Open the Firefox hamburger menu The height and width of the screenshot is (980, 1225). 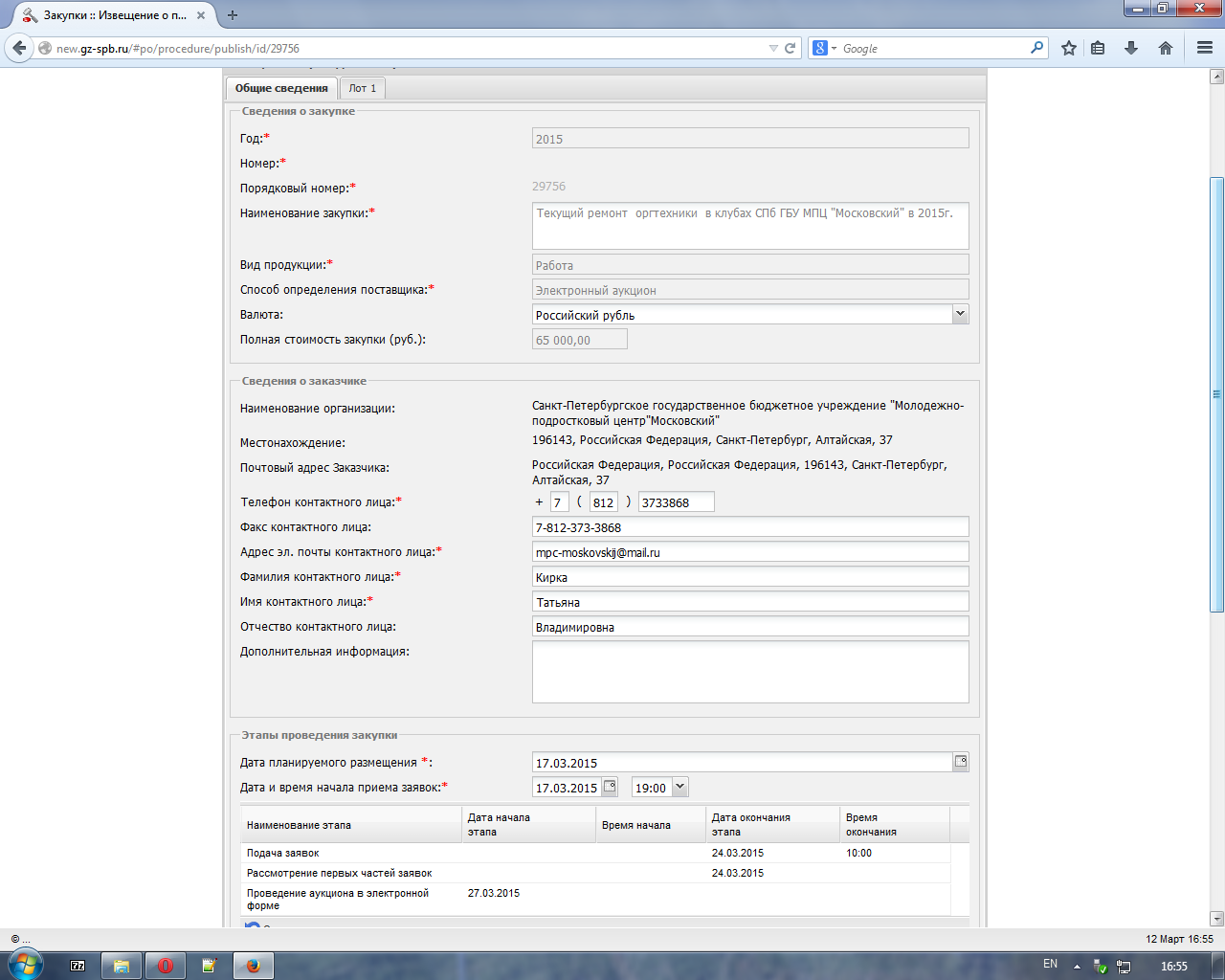[1205, 48]
